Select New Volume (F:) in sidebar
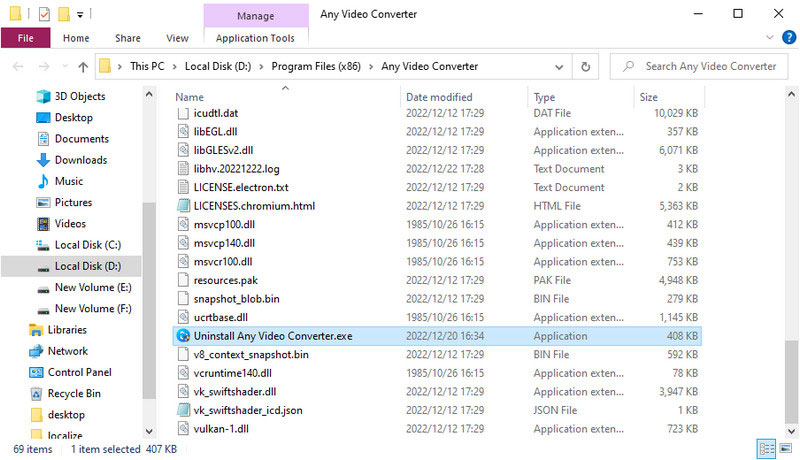Image resolution: width=800 pixels, height=460 pixels. click(x=93, y=309)
